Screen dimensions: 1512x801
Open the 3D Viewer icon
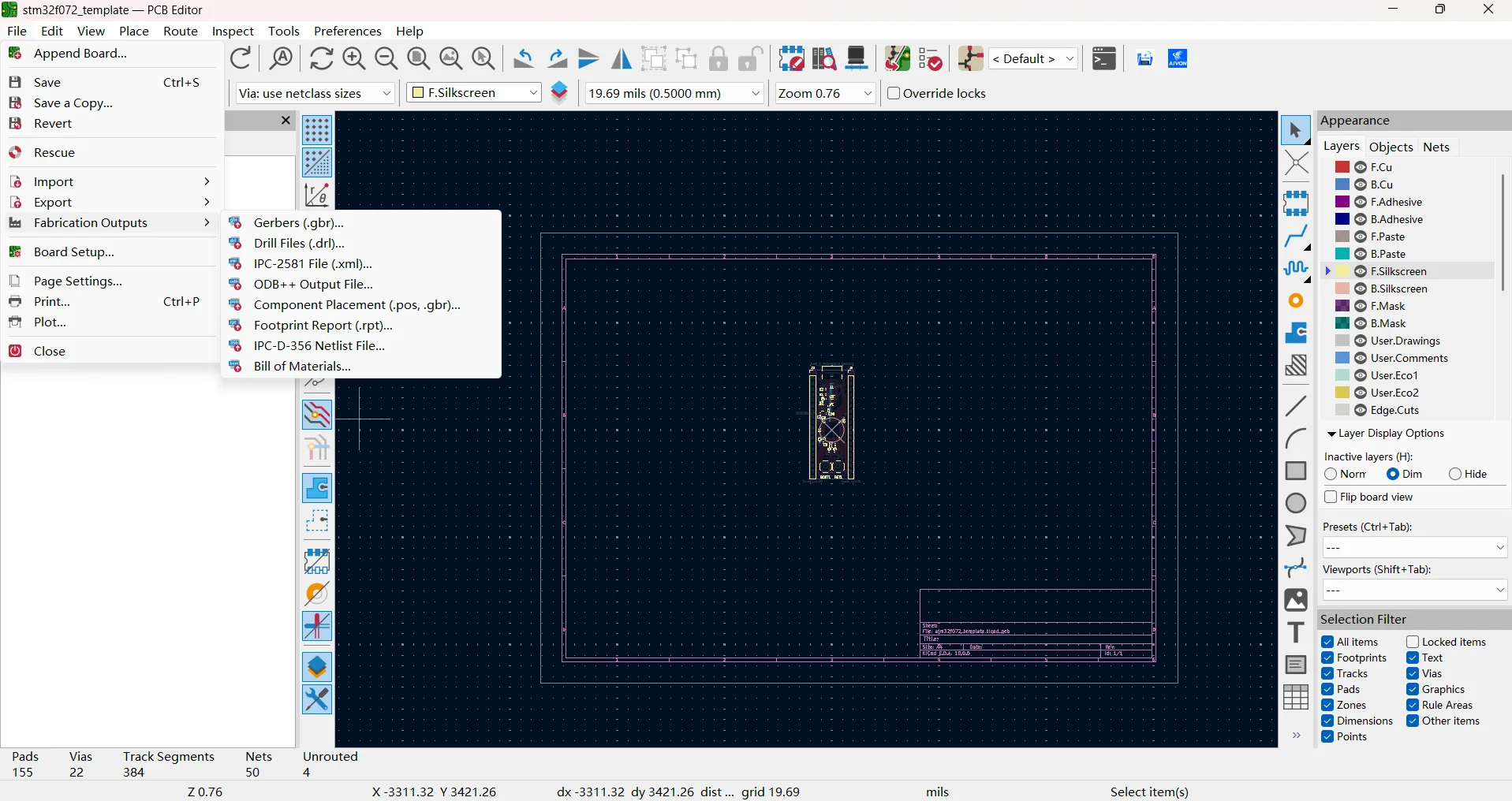point(857,58)
